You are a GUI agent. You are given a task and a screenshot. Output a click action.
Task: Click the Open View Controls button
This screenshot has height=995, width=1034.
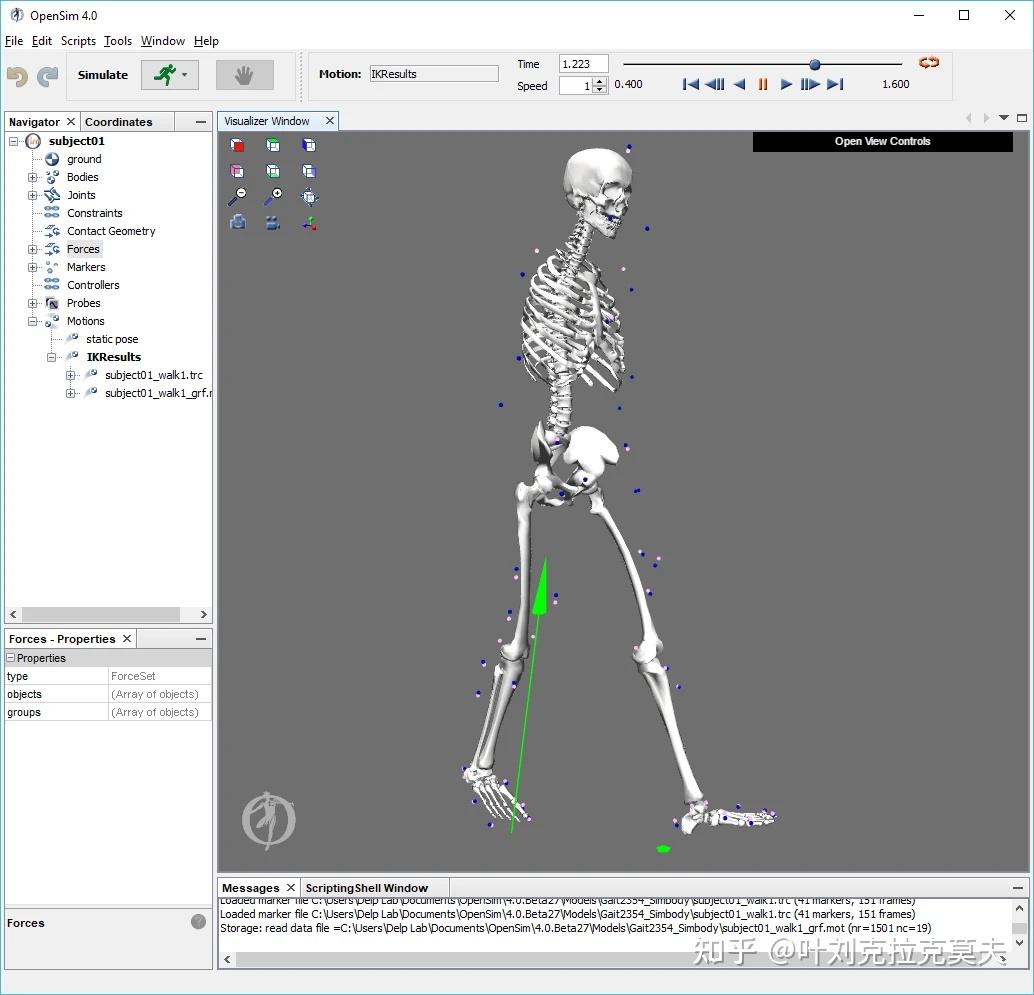[881, 141]
